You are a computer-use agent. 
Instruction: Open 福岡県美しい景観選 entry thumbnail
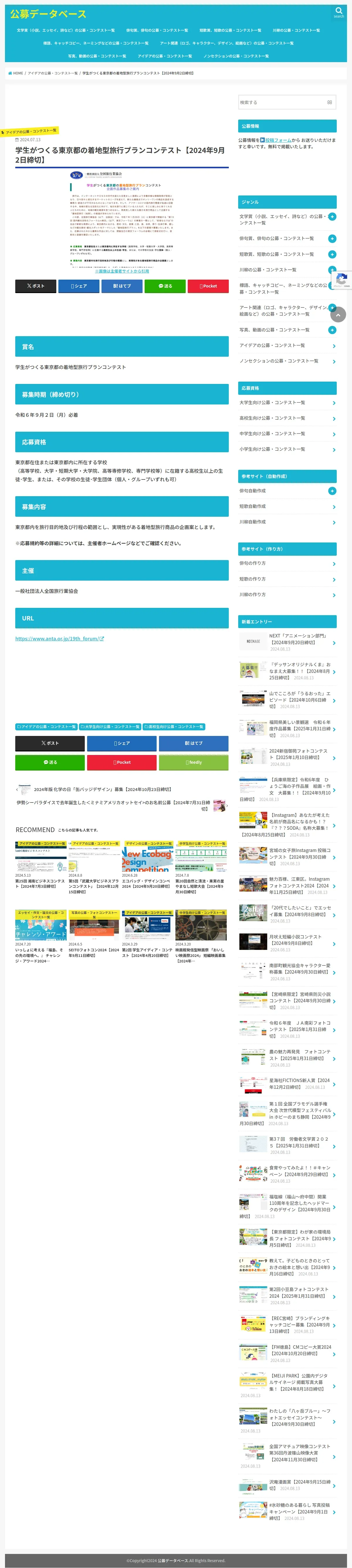pos(253,727)
